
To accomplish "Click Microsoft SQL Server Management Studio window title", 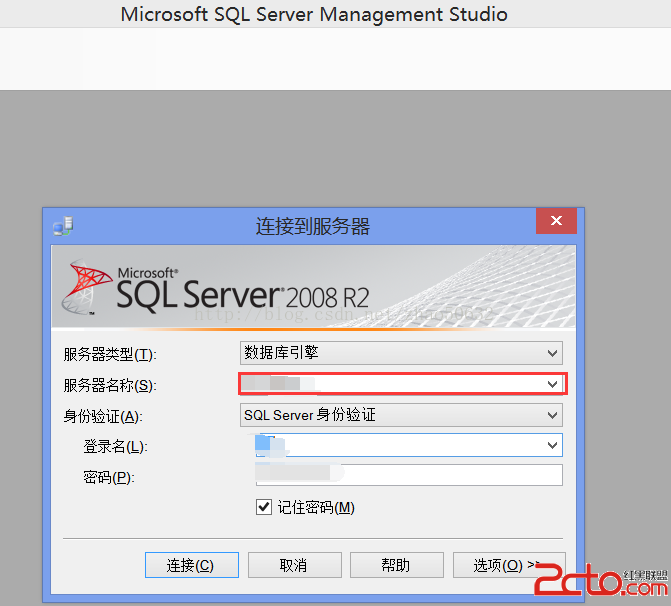I will (314, 14).
